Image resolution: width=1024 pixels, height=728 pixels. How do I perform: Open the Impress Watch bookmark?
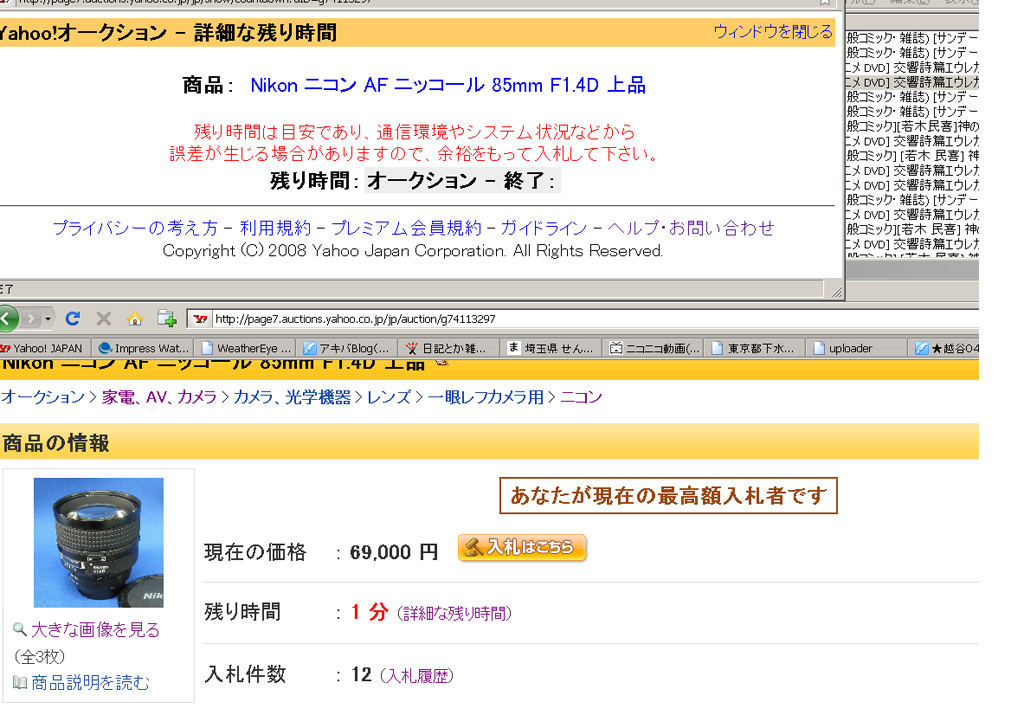pos(144,349)
